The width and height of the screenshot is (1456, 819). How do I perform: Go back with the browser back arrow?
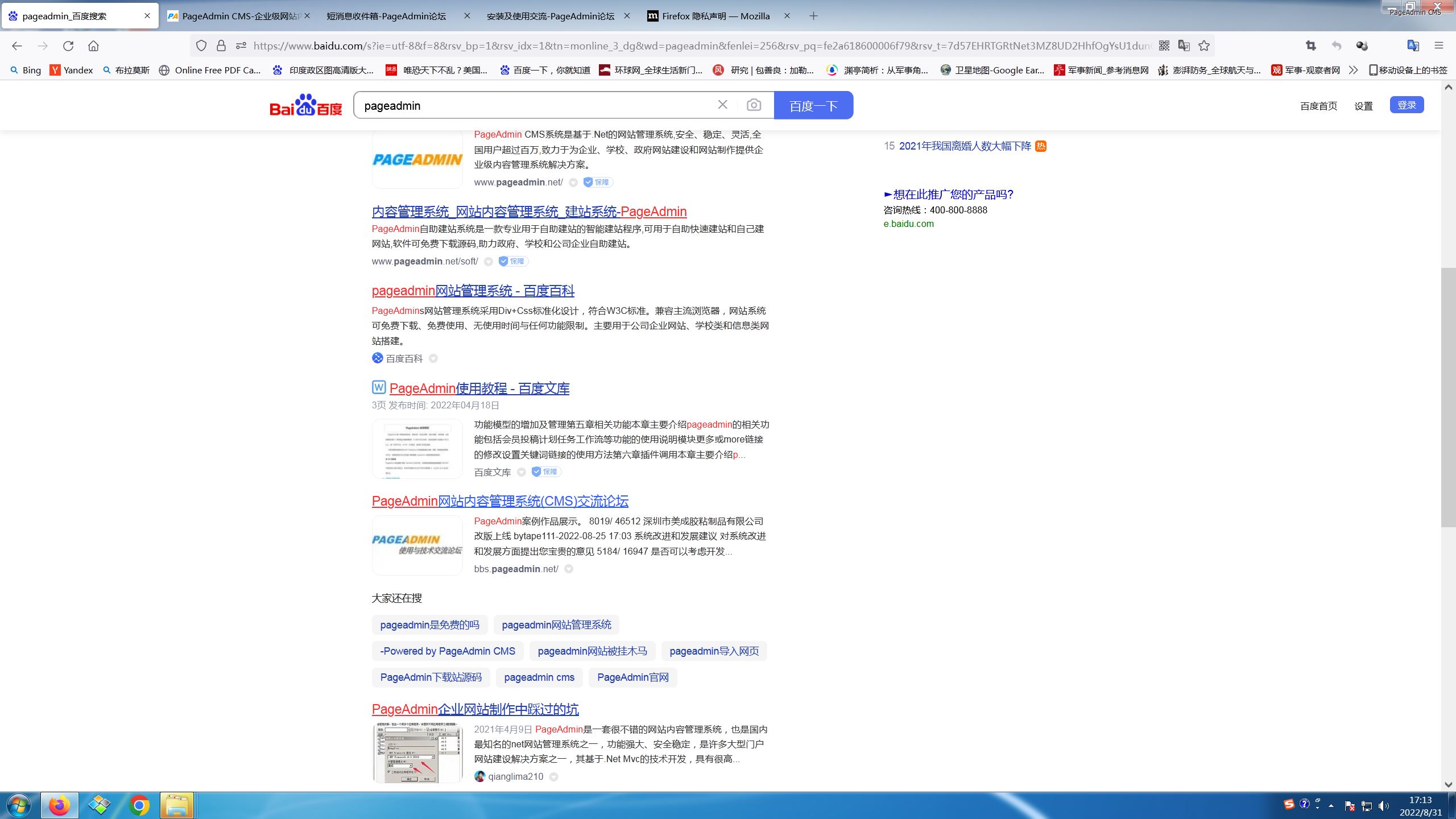pyautogui.click(x=17, y=45)
